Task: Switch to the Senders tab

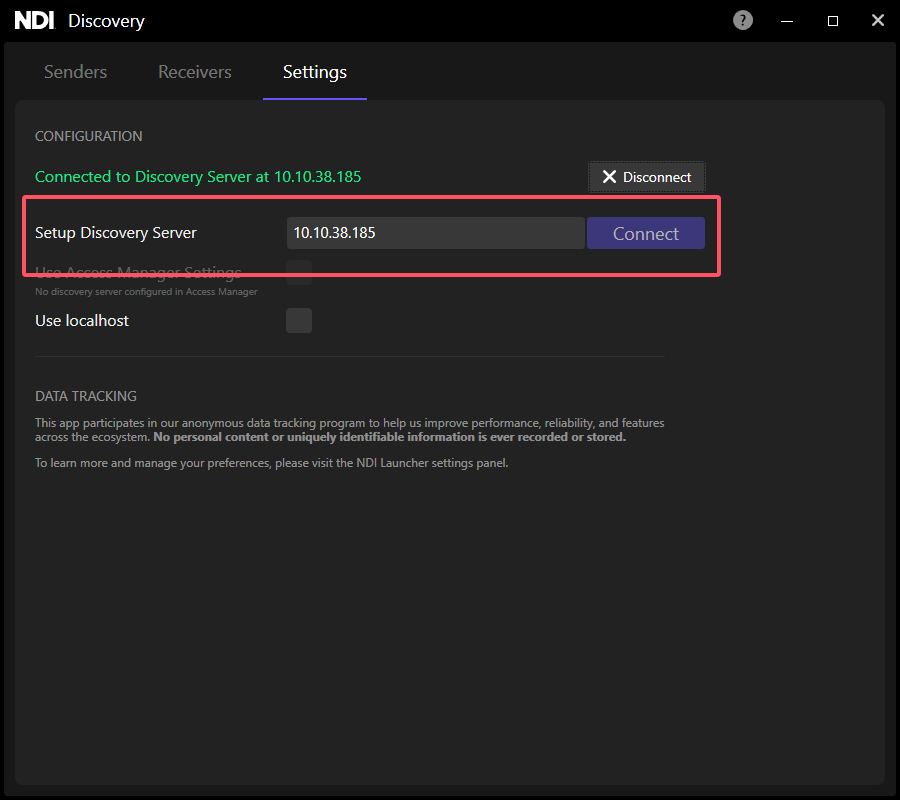Action: click(x=76, y=72)
